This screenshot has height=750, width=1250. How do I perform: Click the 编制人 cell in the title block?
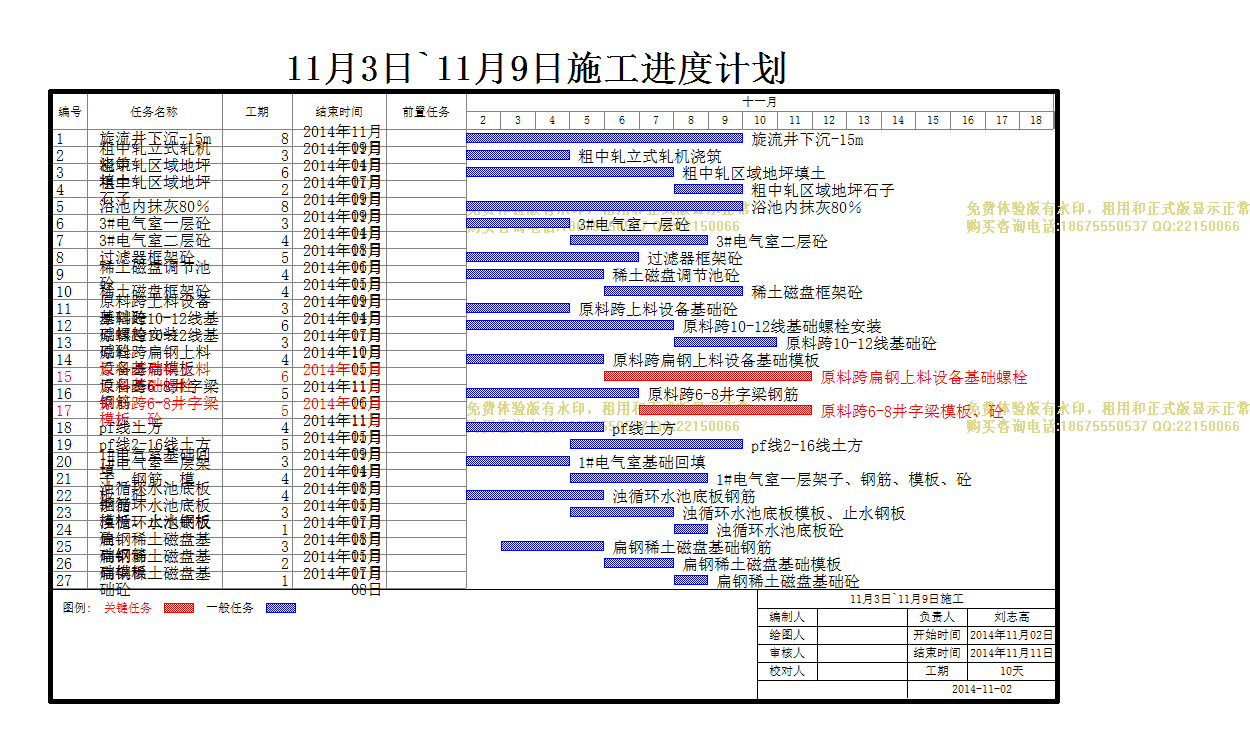(x=787, y=617)
